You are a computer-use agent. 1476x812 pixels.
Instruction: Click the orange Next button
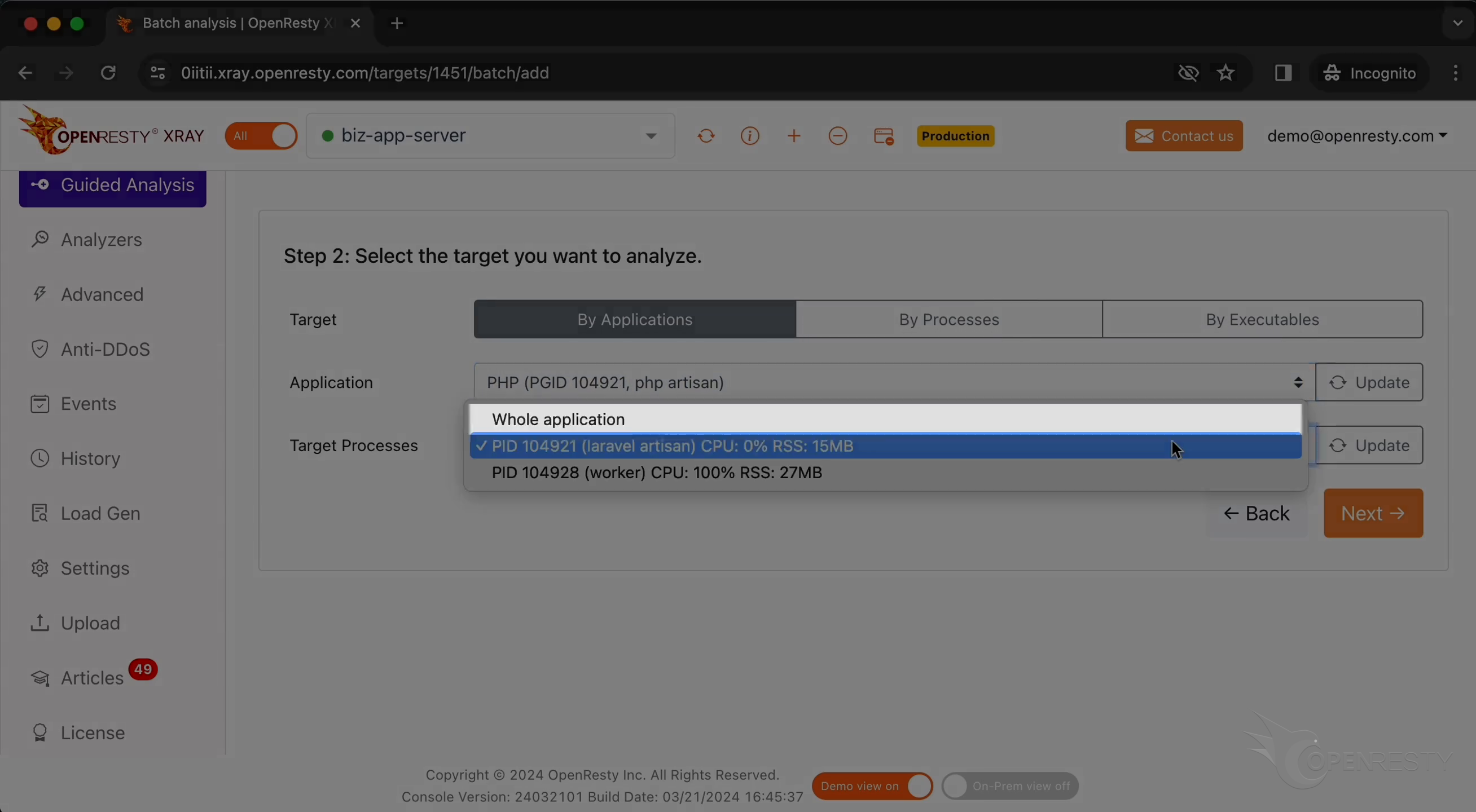click(1373, 513)
